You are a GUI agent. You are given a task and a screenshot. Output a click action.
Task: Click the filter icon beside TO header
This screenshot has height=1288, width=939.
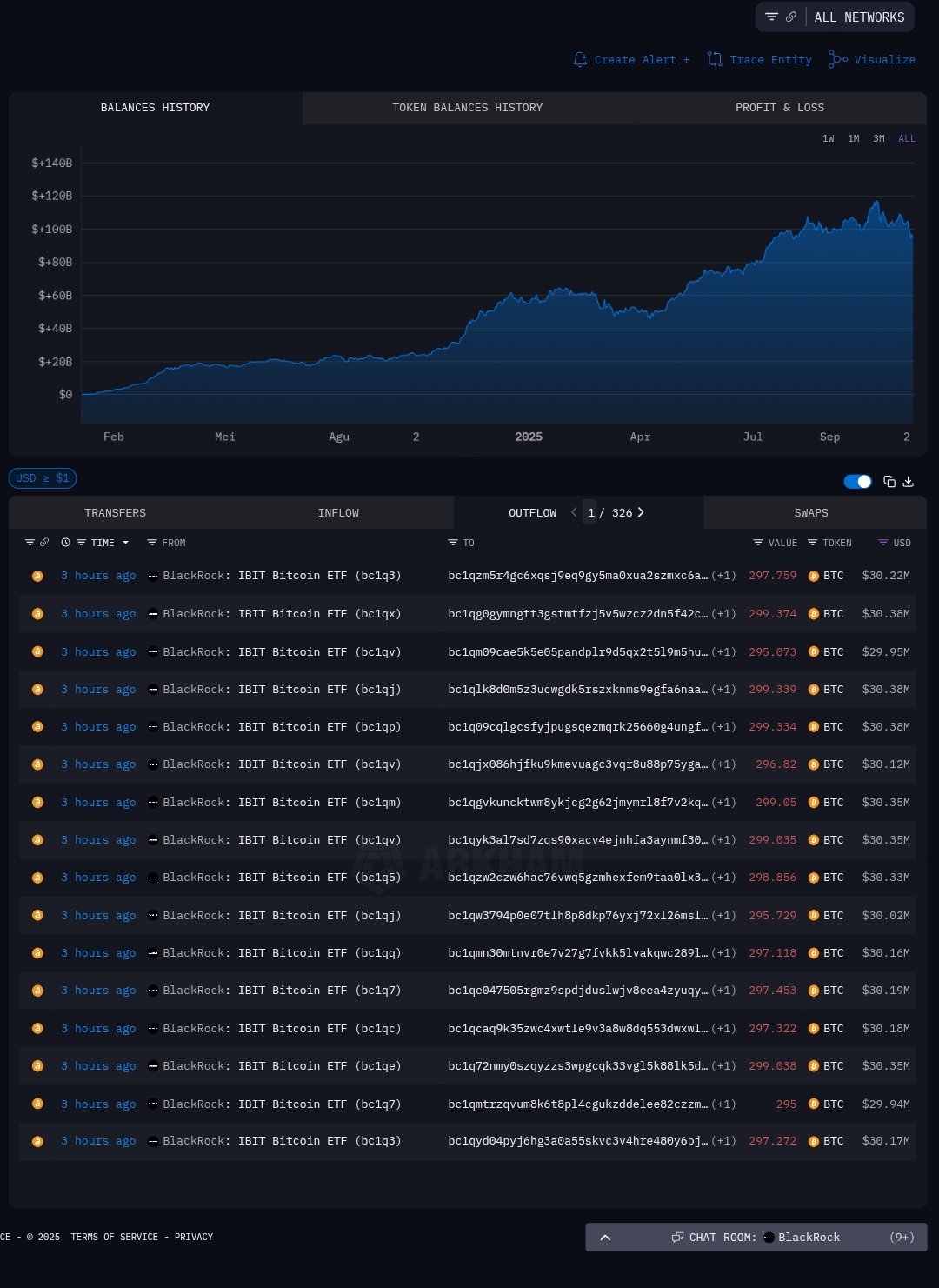pyautogui.click(x=453, y=543)
